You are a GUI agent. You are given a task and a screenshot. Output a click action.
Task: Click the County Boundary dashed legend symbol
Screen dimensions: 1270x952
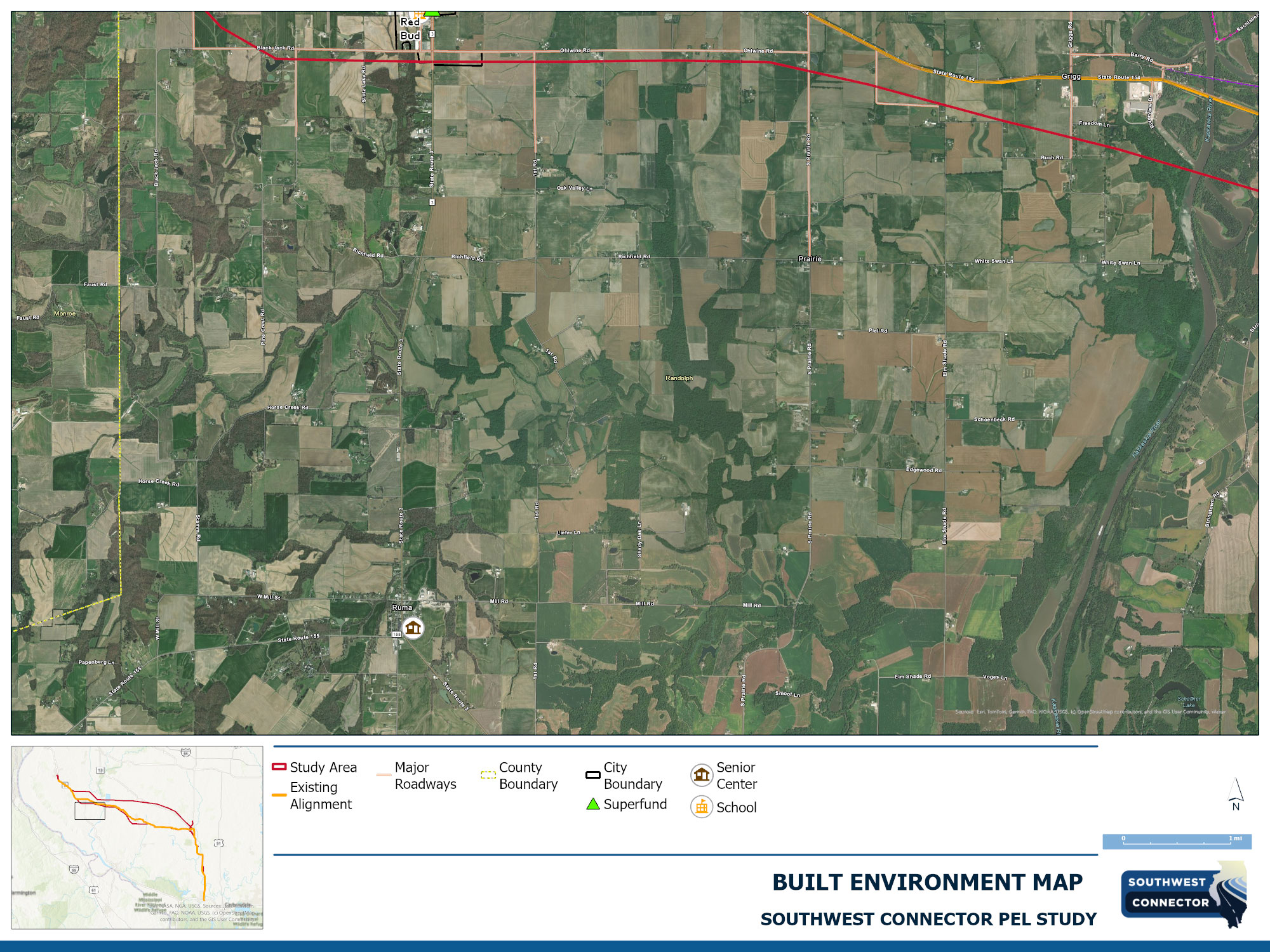pyautogui.click(x=488, y=775)
